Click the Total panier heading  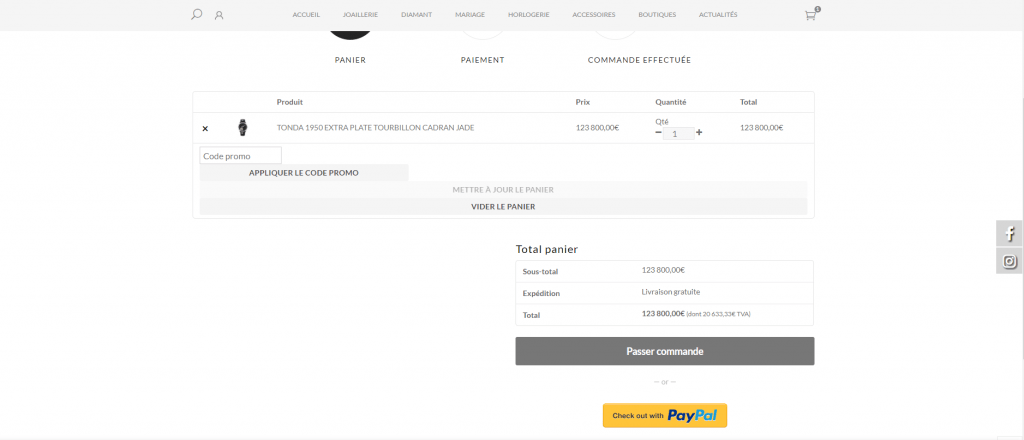click(x=547, y=249)
